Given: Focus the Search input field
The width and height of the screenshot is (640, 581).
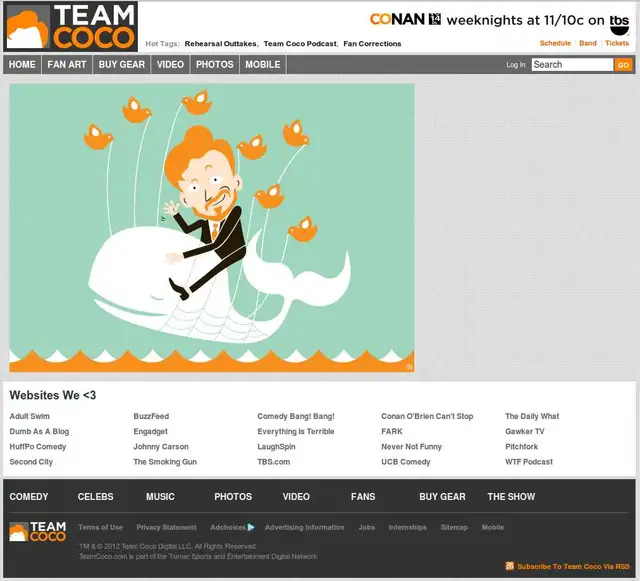Looking at the screenshot, I should click(572, 65).
